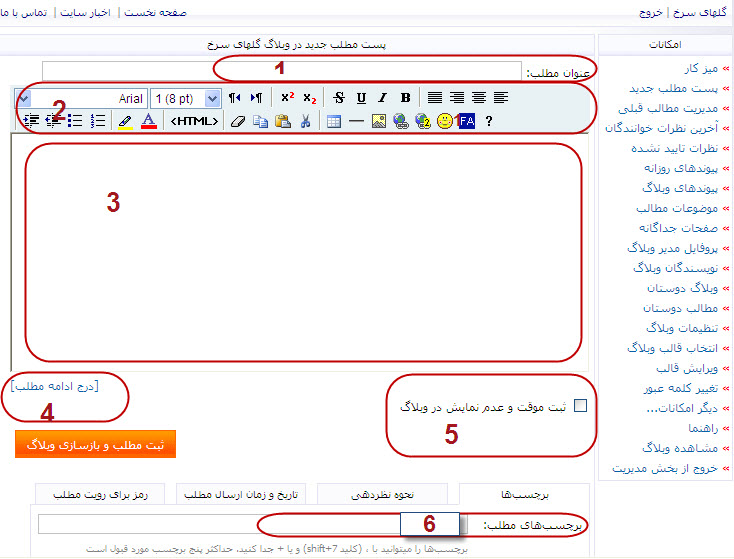Click into the post tags input field
This screenshot has width=734, height=559.
click(253, 524)
